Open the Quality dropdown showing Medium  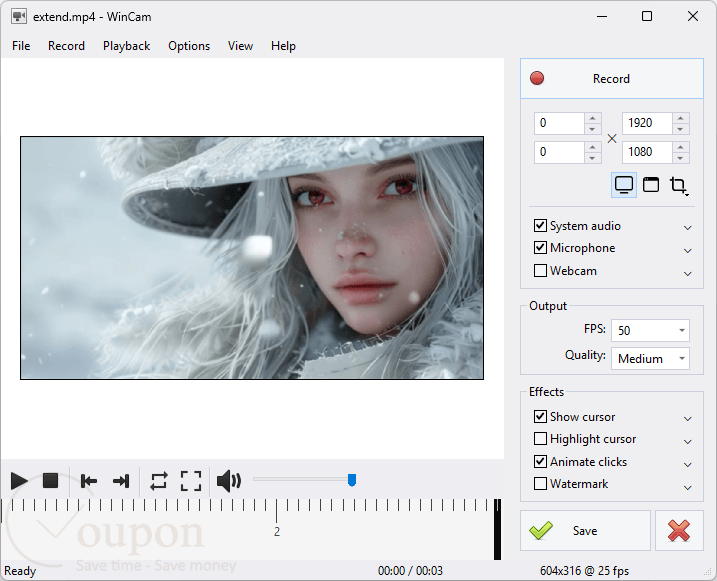[x=650, y=359]
